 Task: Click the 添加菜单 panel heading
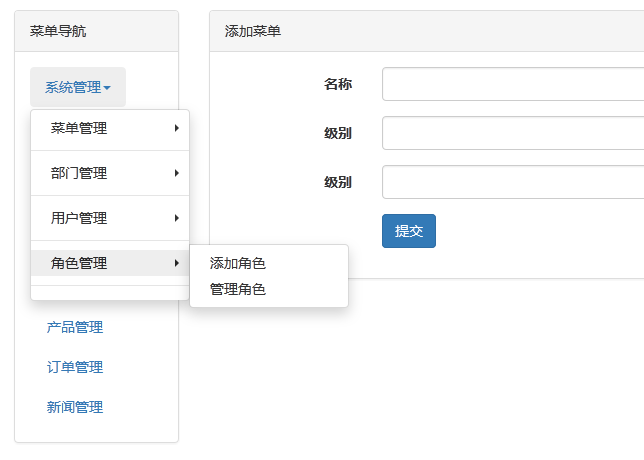(427, 31)
